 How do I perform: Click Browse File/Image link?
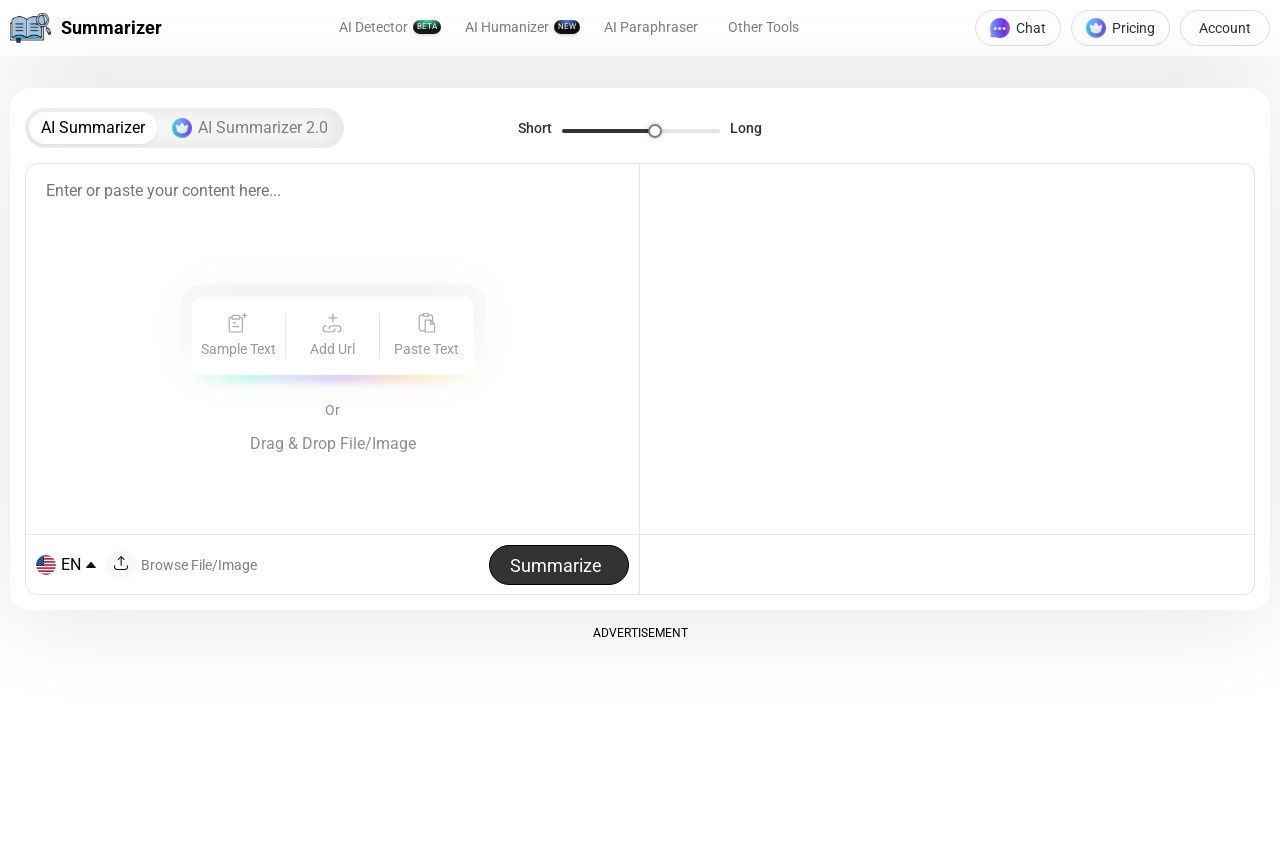[199, 565]
